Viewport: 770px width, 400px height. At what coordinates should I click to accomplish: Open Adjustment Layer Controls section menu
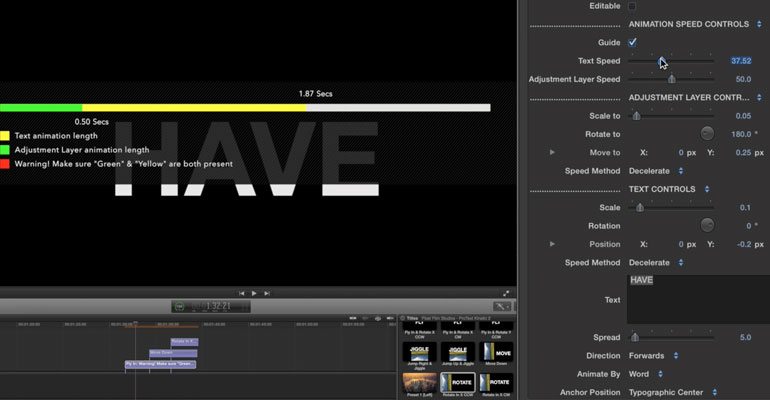pyautogui.click(x=759, y=97)
